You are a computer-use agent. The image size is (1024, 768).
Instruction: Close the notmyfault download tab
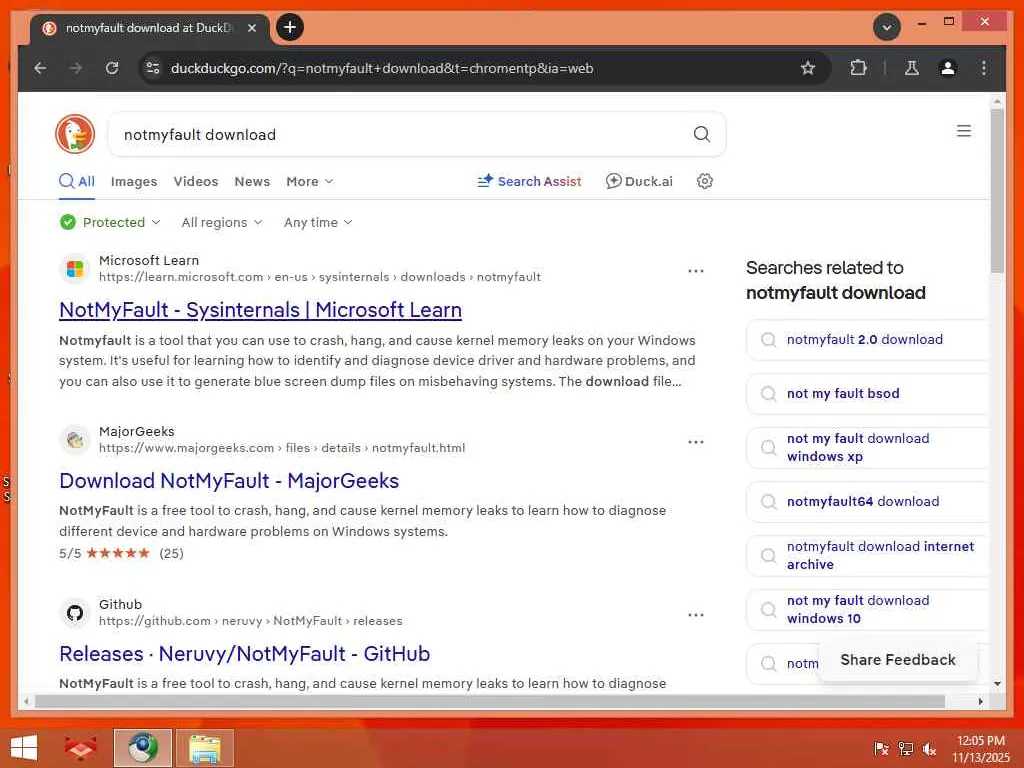[252, 28]
